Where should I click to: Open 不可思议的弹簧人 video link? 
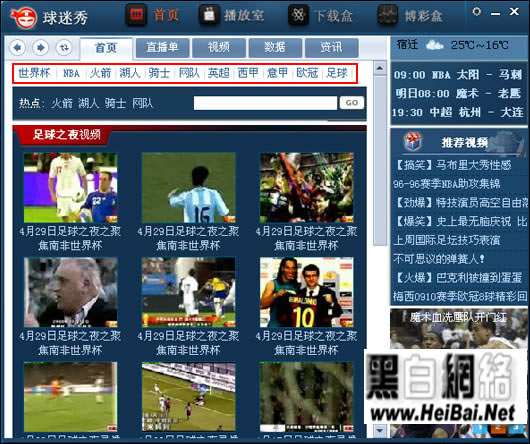coord(439,259)
